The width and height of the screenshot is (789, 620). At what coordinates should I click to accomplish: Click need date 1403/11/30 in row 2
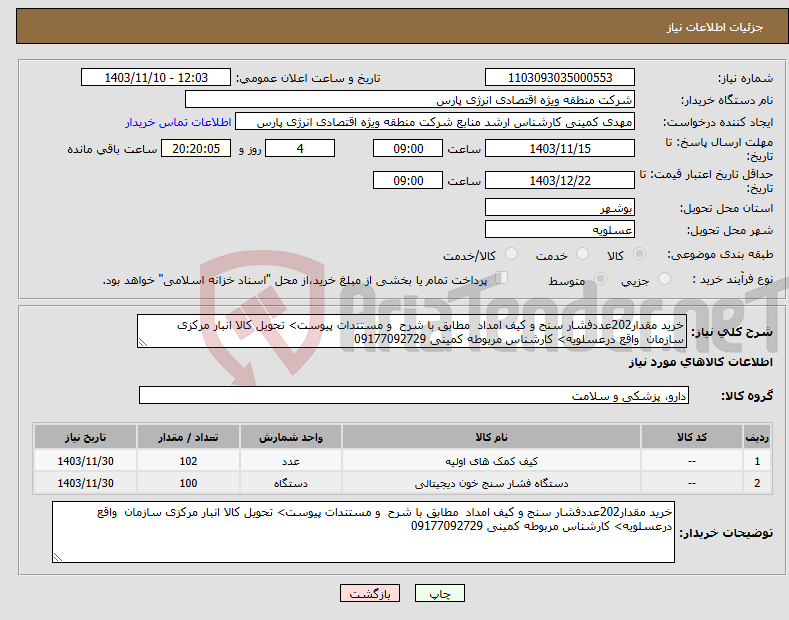pyautogui.click(x=86, y=483)
